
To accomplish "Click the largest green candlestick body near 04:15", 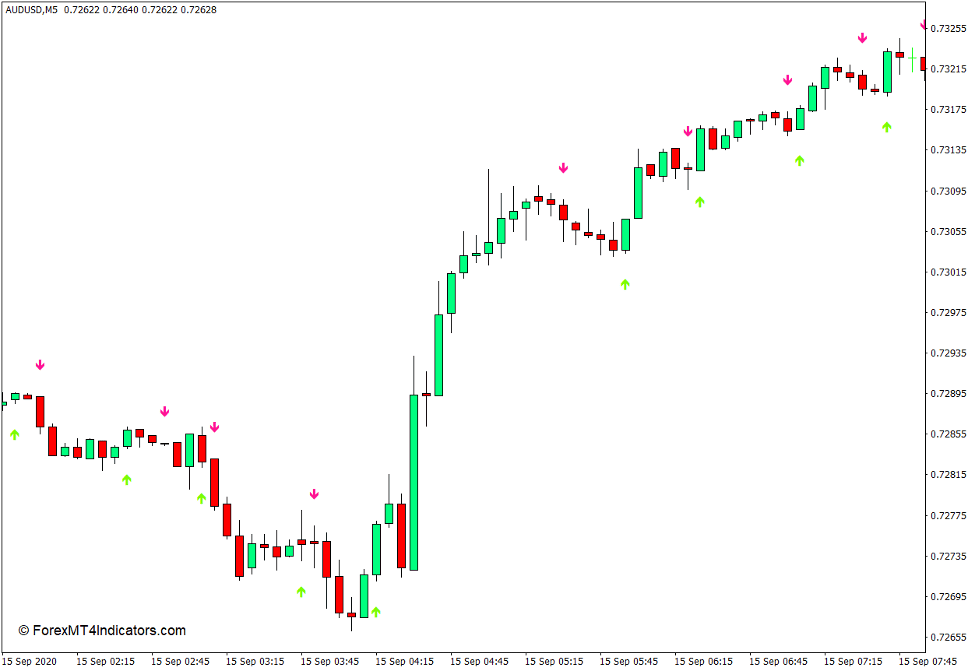I will [x=413, y=482].
